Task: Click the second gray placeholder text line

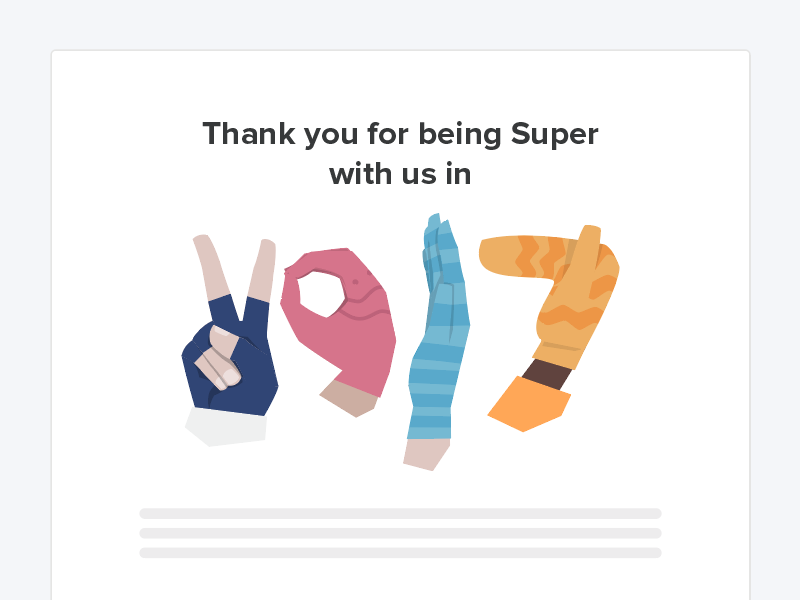Action: coord(400,533)
